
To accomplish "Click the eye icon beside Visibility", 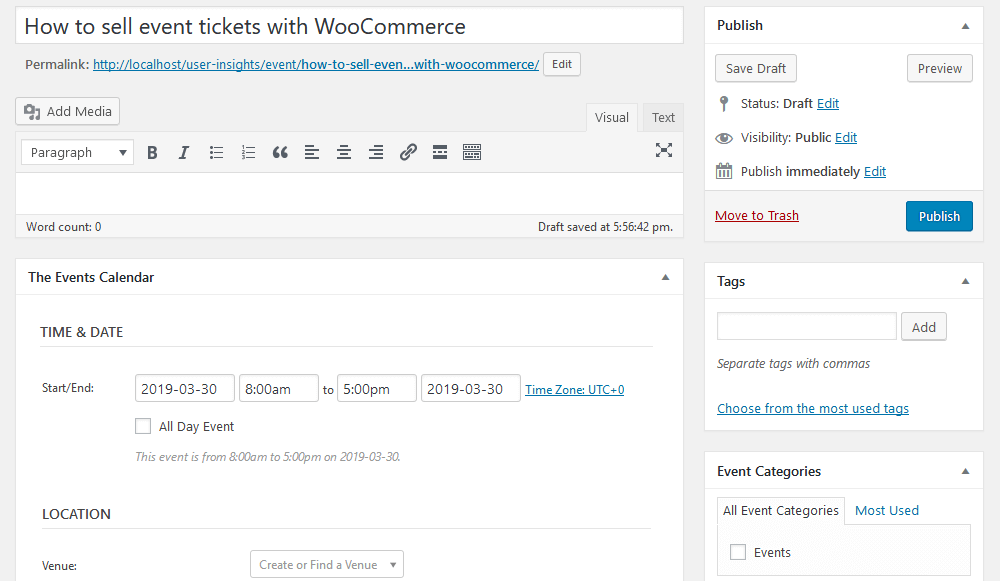I will point(724,138).
